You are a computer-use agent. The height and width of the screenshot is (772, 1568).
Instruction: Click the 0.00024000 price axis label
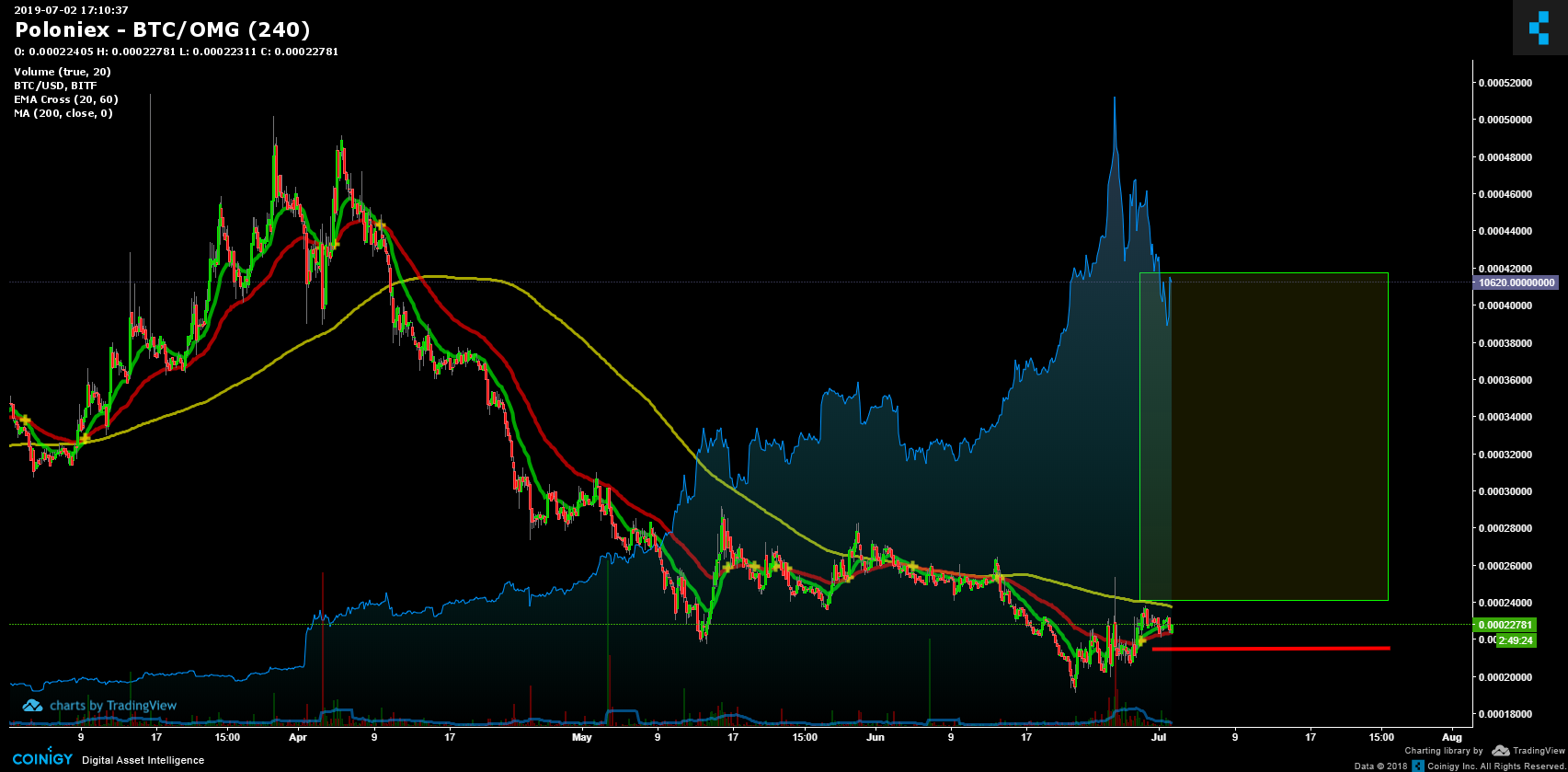coord(1506,603)
